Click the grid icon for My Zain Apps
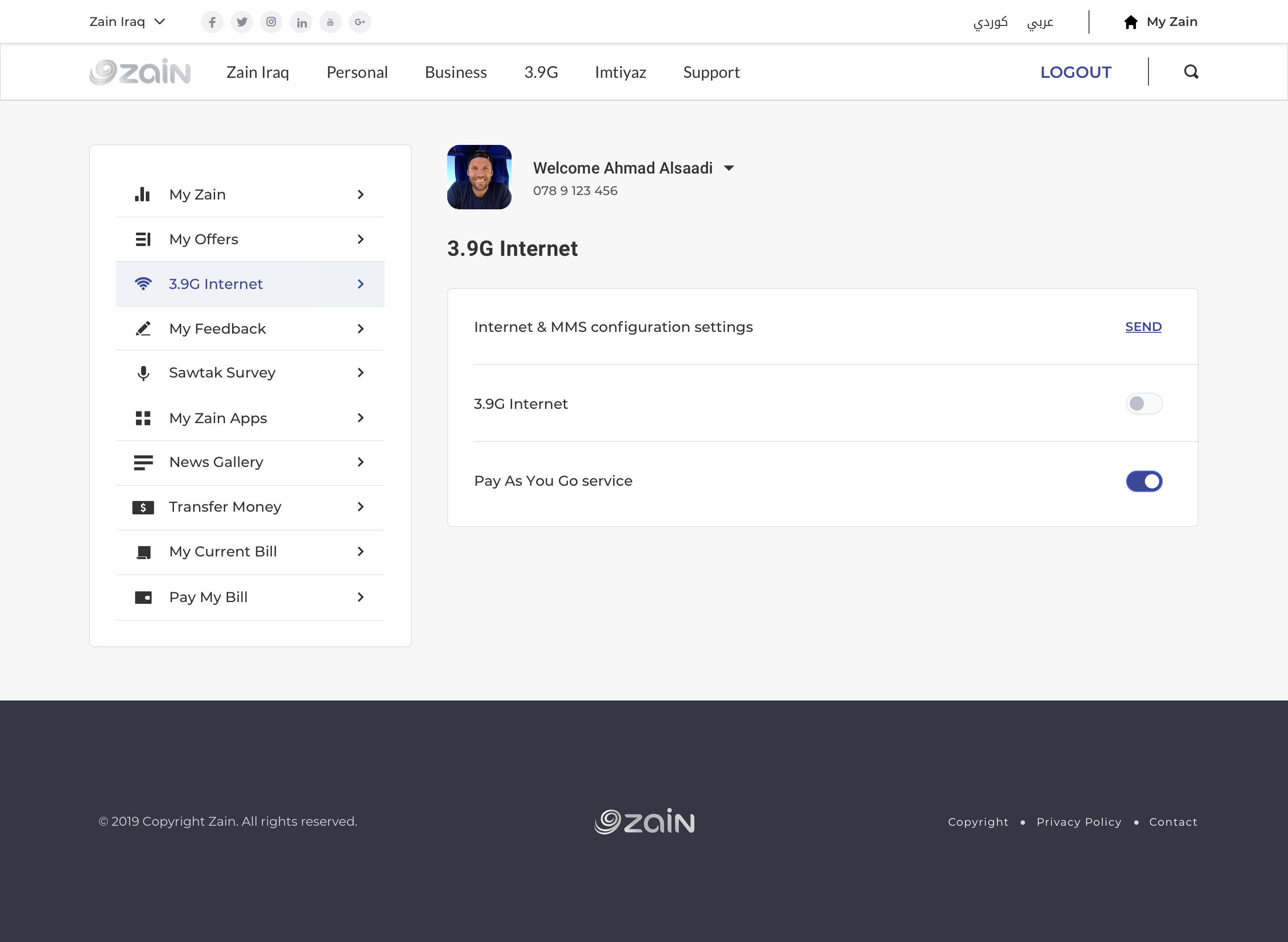Screen dimensions: 1288x942 click(143, 418)
